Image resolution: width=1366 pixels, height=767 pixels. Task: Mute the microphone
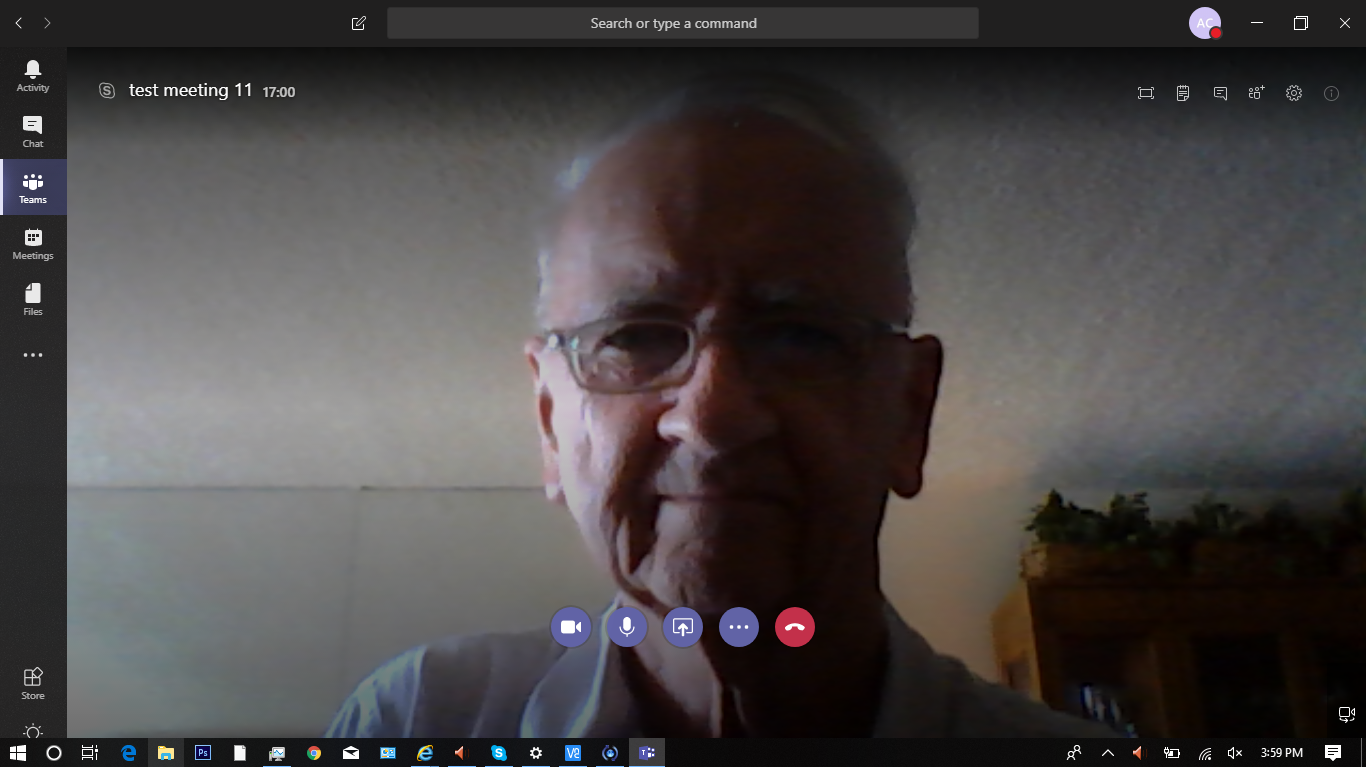pos(627,627)
